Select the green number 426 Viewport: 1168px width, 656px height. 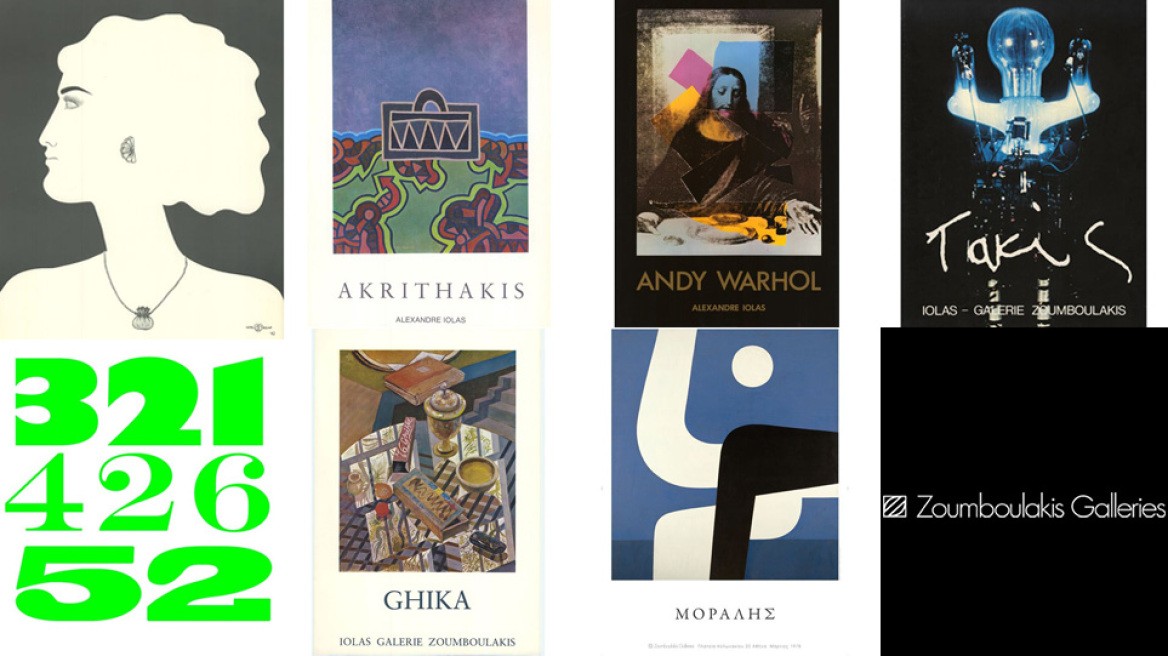138,493
